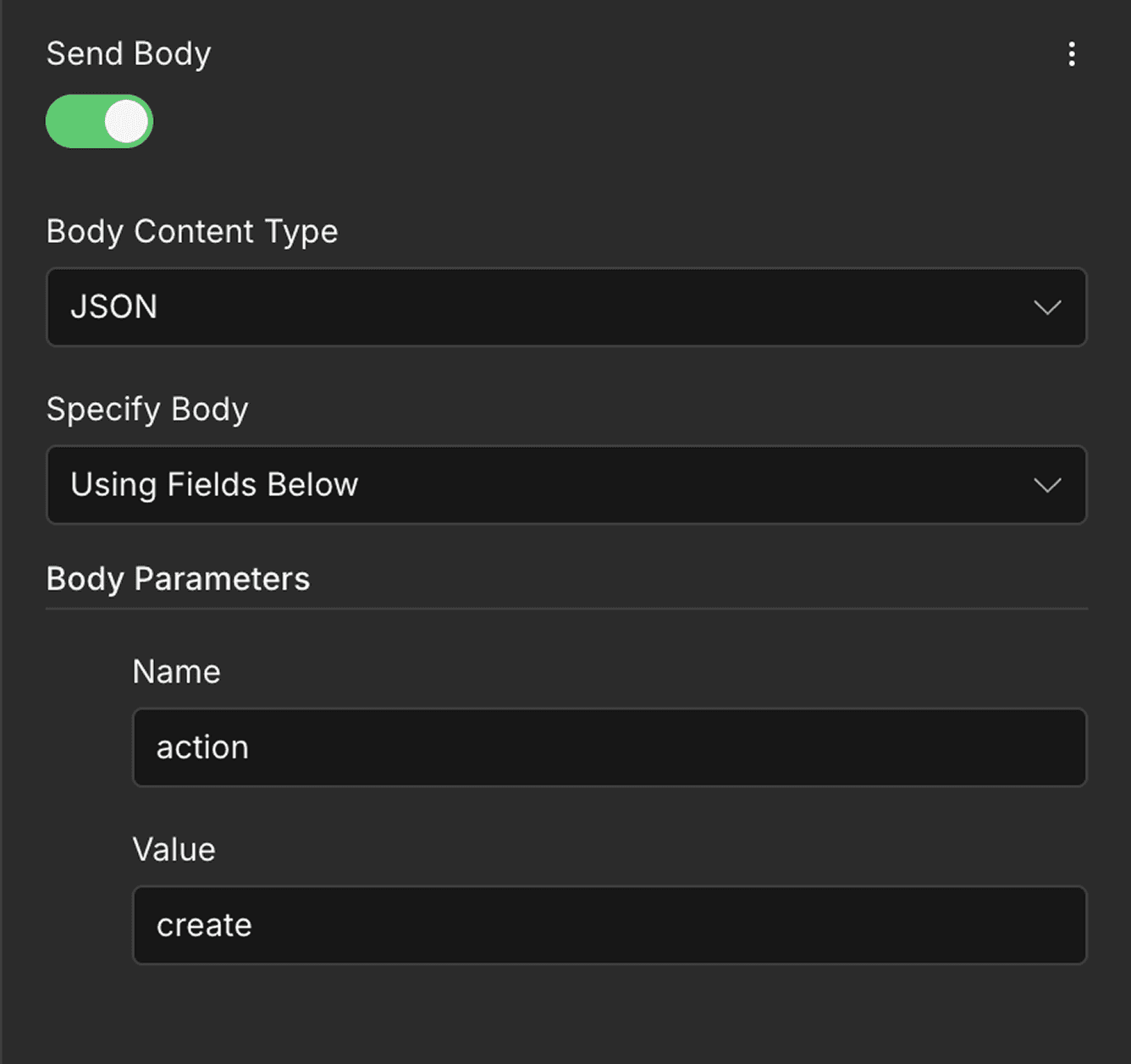Disable the Send Body toggle switch
This screenshot has width=1131, height=1064.
click(99, 121)
